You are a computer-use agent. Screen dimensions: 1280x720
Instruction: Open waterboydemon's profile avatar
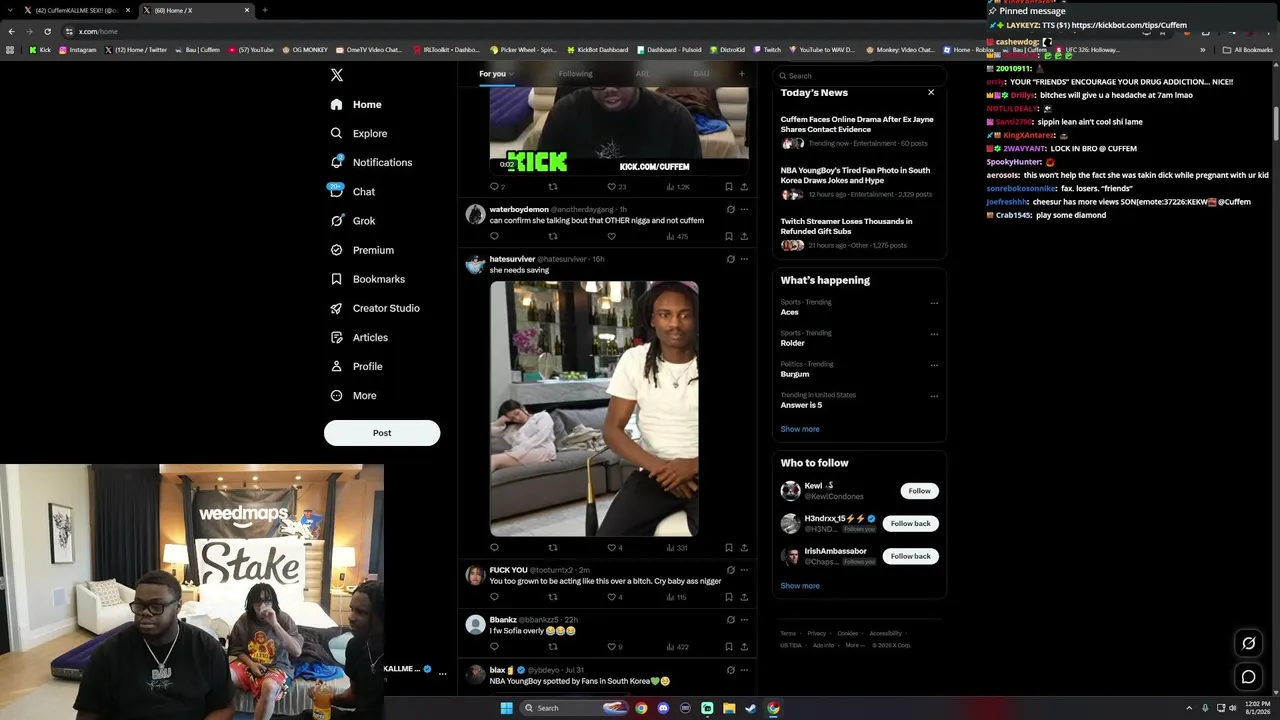tap(475, 215)
